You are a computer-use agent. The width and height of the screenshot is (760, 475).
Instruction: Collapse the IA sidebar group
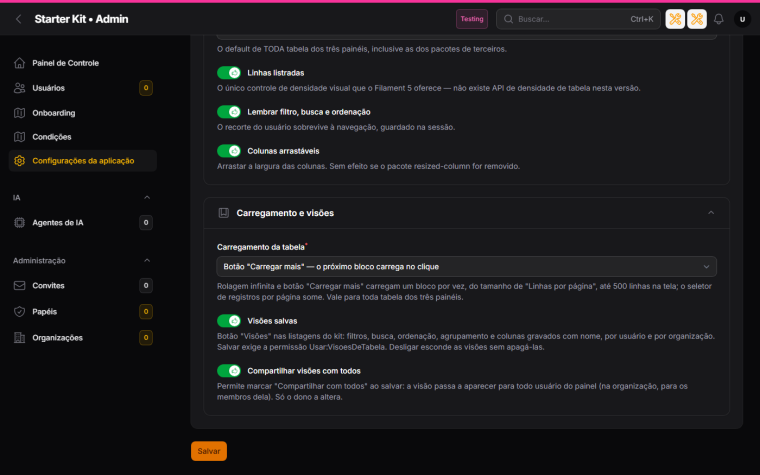tap(147, 197)
